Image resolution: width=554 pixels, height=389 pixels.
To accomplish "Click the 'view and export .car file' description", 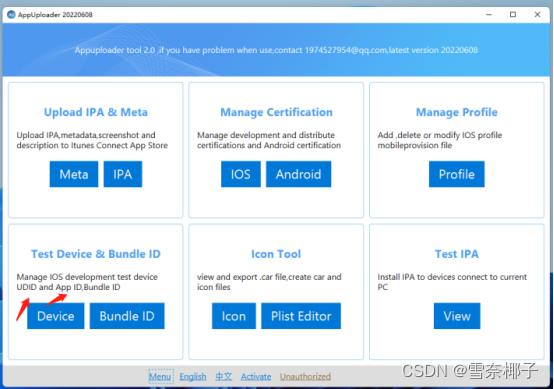I will click(269, 282).
